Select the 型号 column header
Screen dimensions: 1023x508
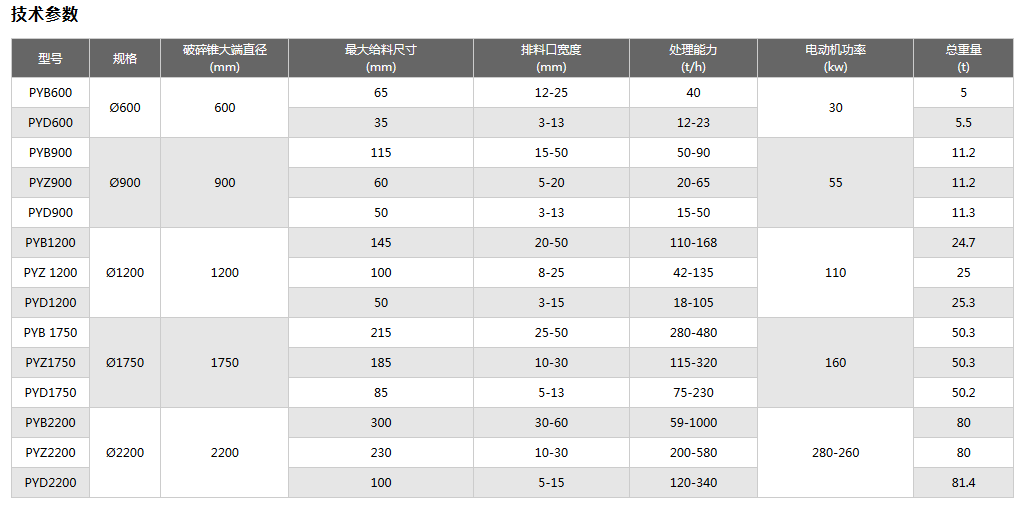(50, 58)
